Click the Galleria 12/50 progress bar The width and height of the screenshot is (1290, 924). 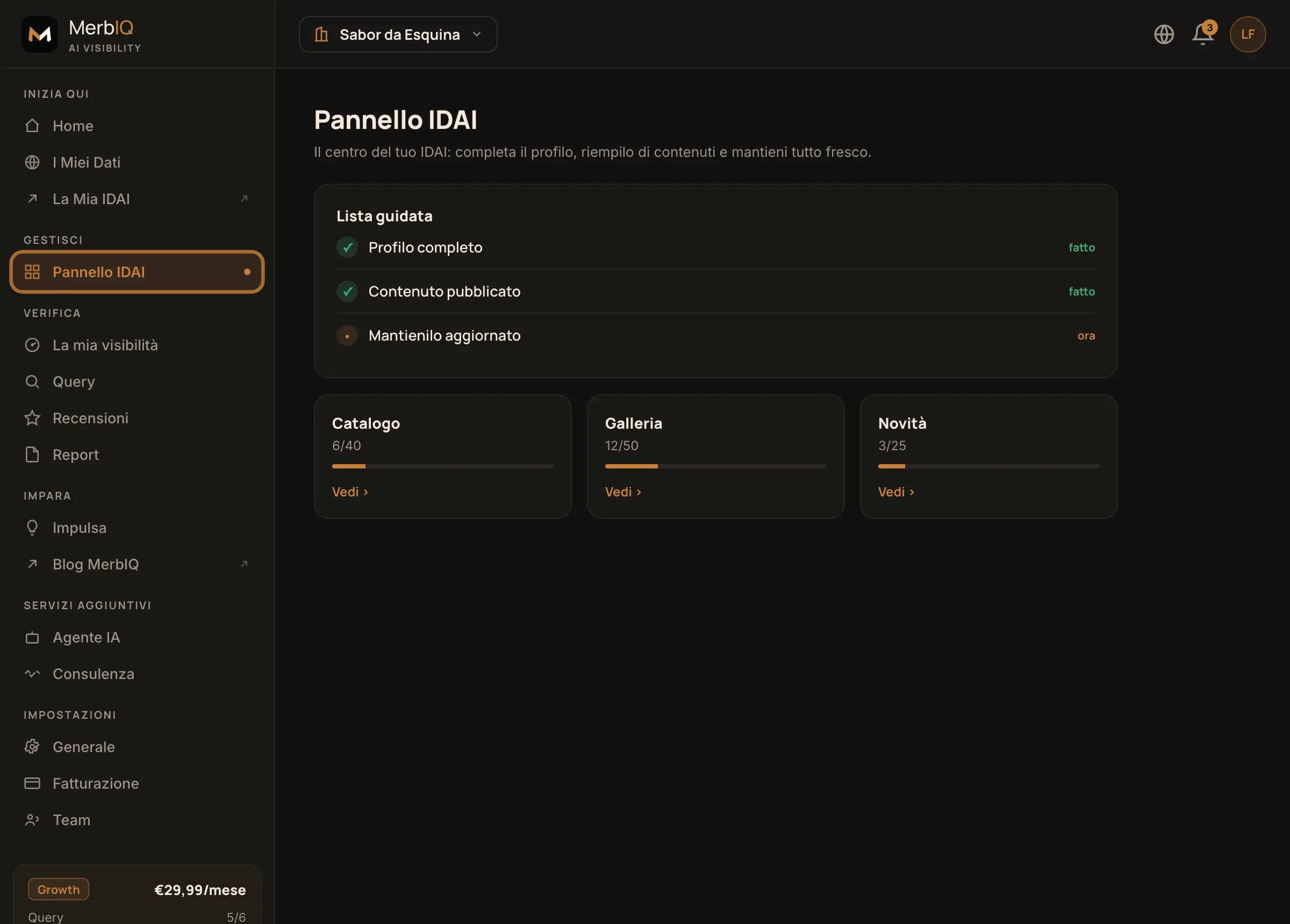click(715, 466)
